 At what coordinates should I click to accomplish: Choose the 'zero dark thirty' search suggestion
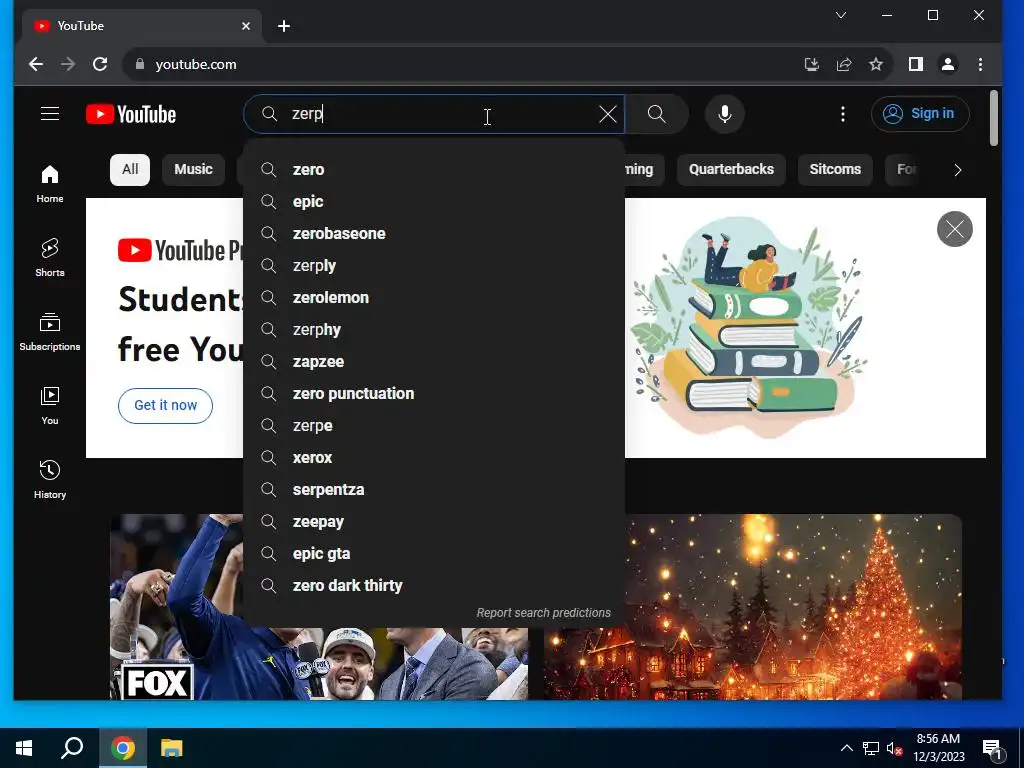point(434,586)
